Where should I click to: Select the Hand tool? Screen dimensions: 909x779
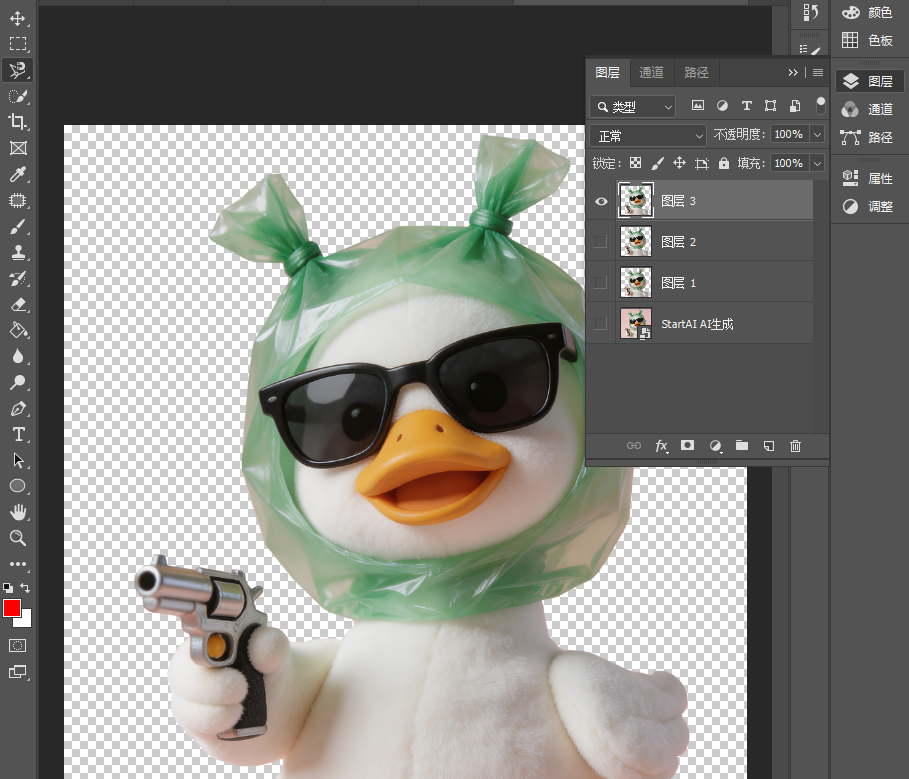[x=17, y=512]
